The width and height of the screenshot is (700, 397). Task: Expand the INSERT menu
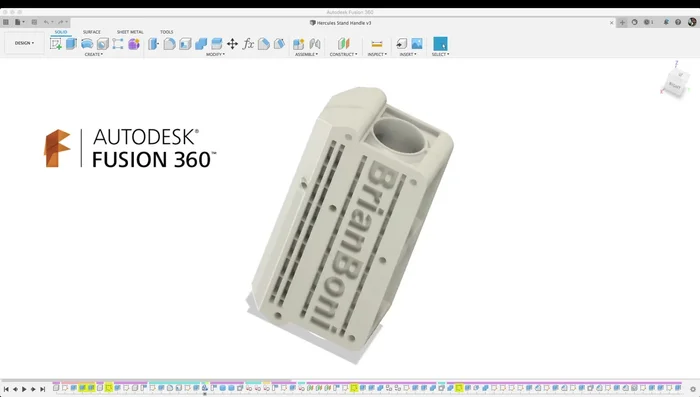(x=408, y=54)
